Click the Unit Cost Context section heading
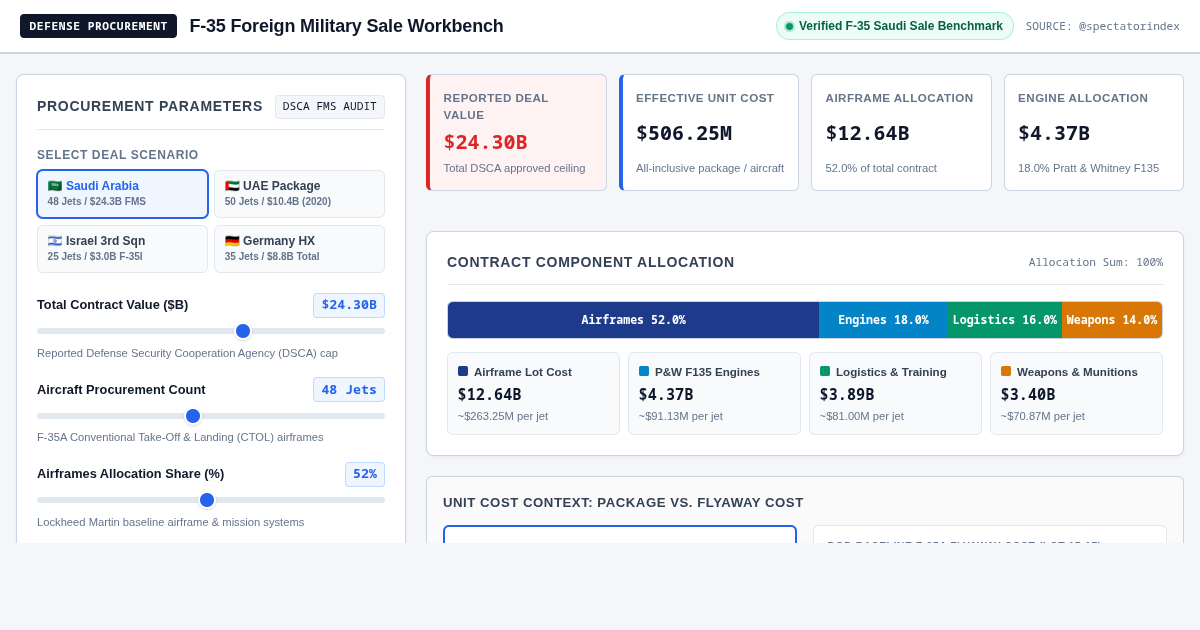The height and width of the screenshot is (630, 1200). pyautogui.click(x=623, y=502)
